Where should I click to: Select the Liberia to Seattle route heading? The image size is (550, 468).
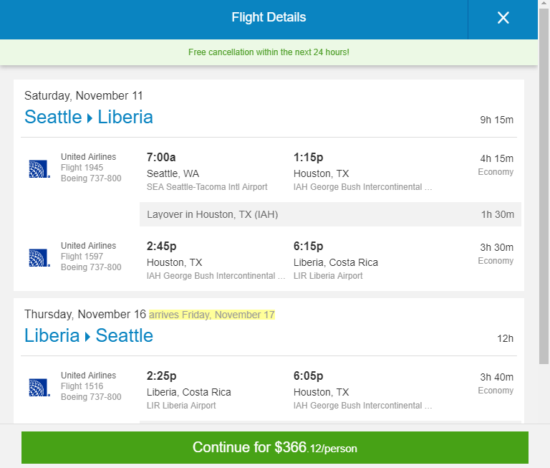(x=89, y=335)
